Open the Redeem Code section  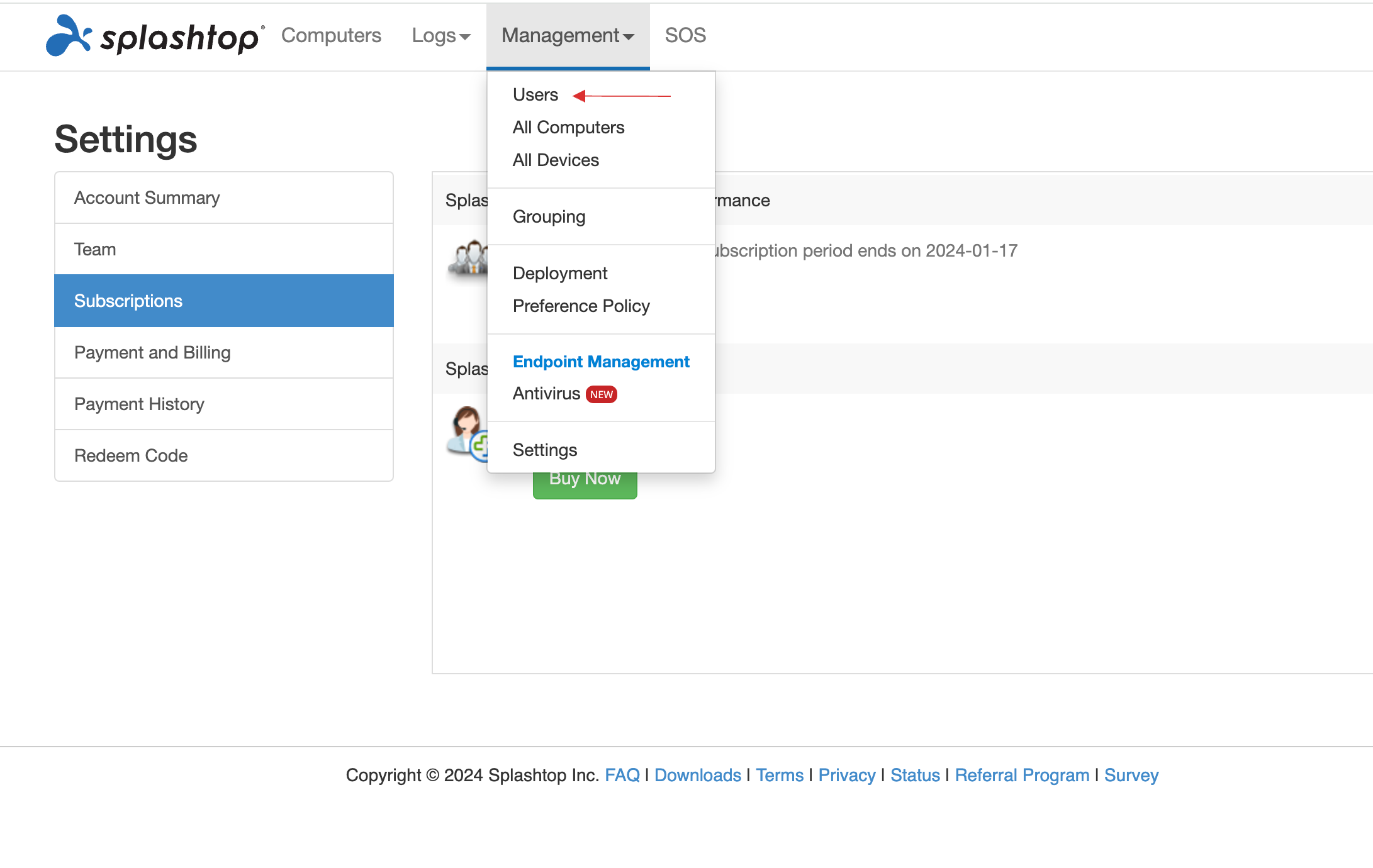point(224,455)
